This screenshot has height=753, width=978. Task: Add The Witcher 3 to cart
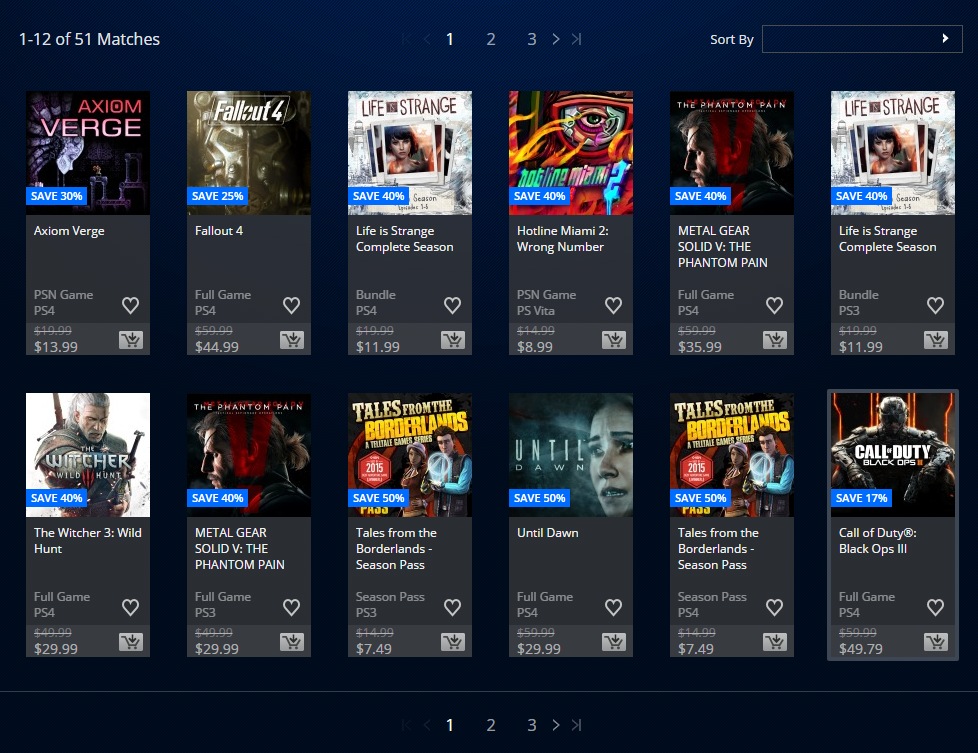(x=130, y=642)
